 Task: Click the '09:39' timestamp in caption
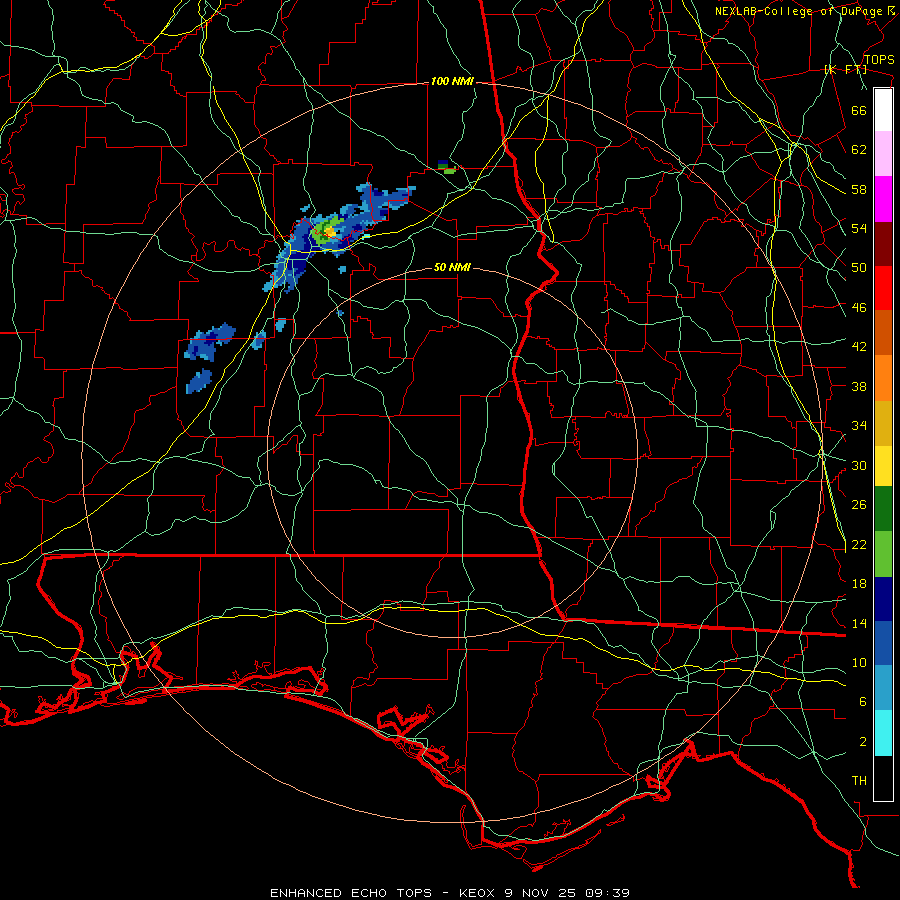pos(608,893)
